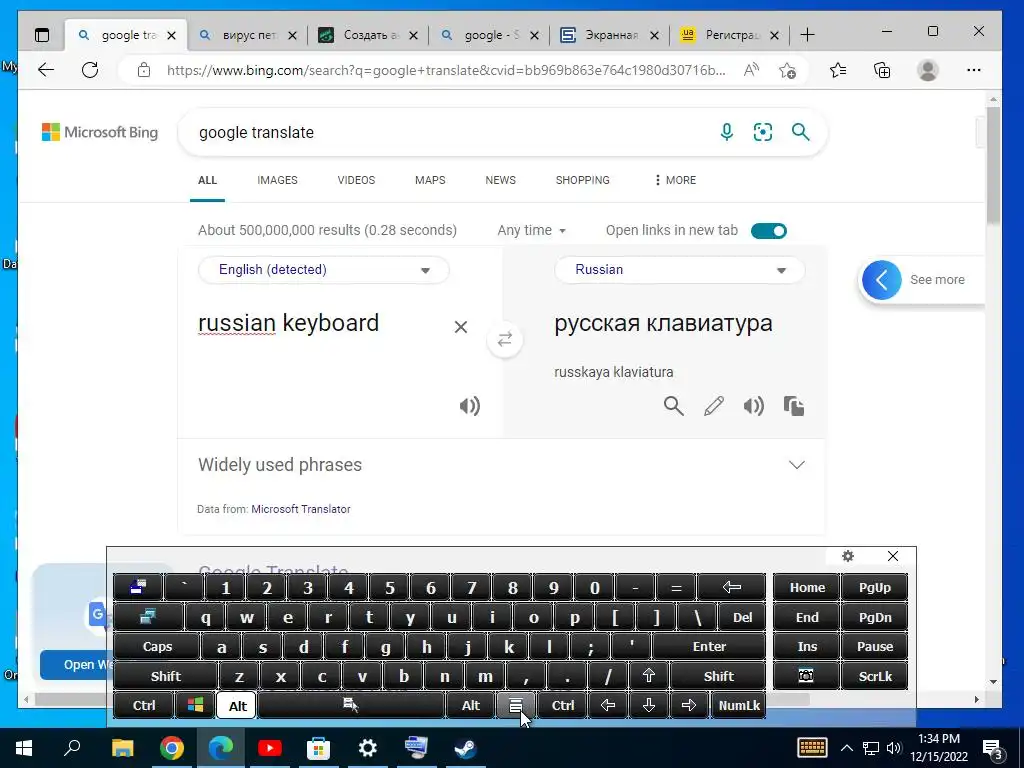Copy the Russian translation
This screenshot has height=768, width=1024.
(793, 406)
